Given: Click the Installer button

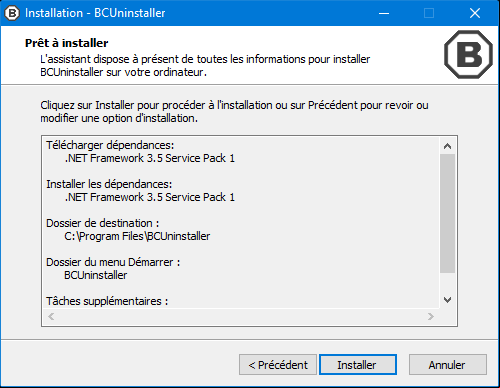Looking at the screenshot, I should (358, 365).
